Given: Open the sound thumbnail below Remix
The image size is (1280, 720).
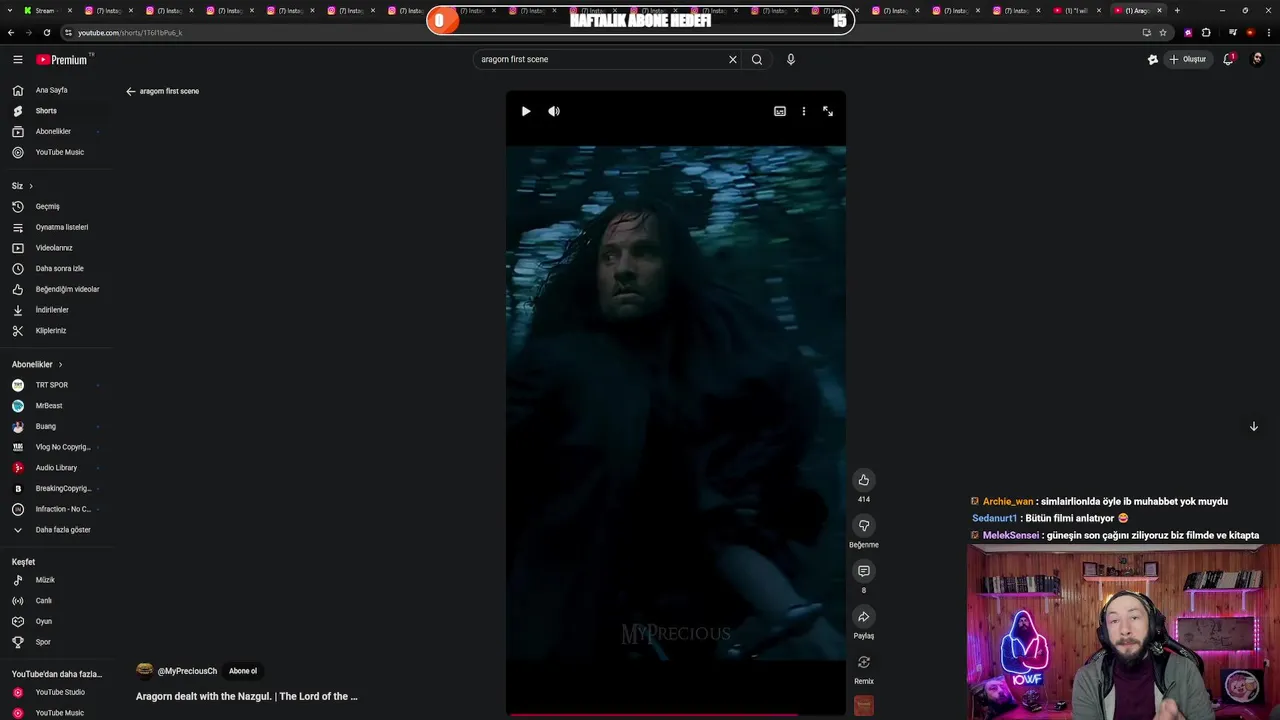Looking at the screenshot, I should pos(864,706).
